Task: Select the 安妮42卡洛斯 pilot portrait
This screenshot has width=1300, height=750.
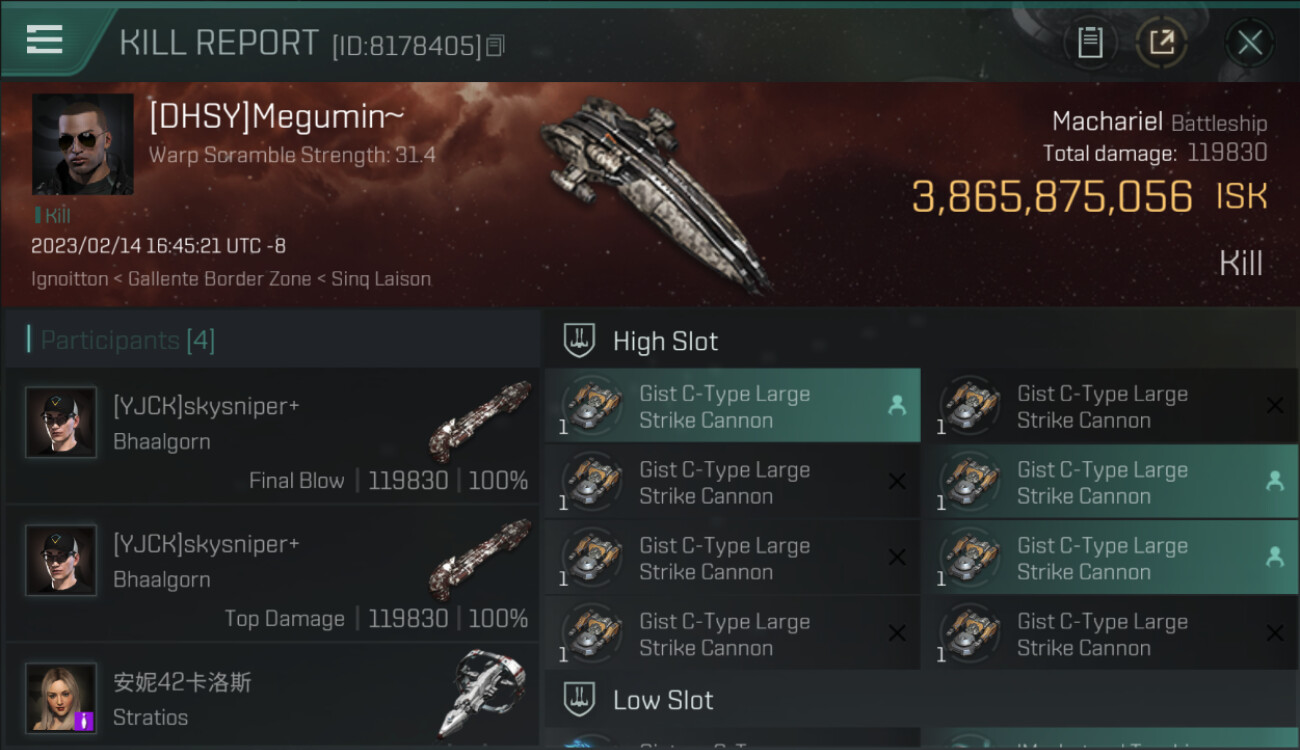Action: tap(61, 697)
